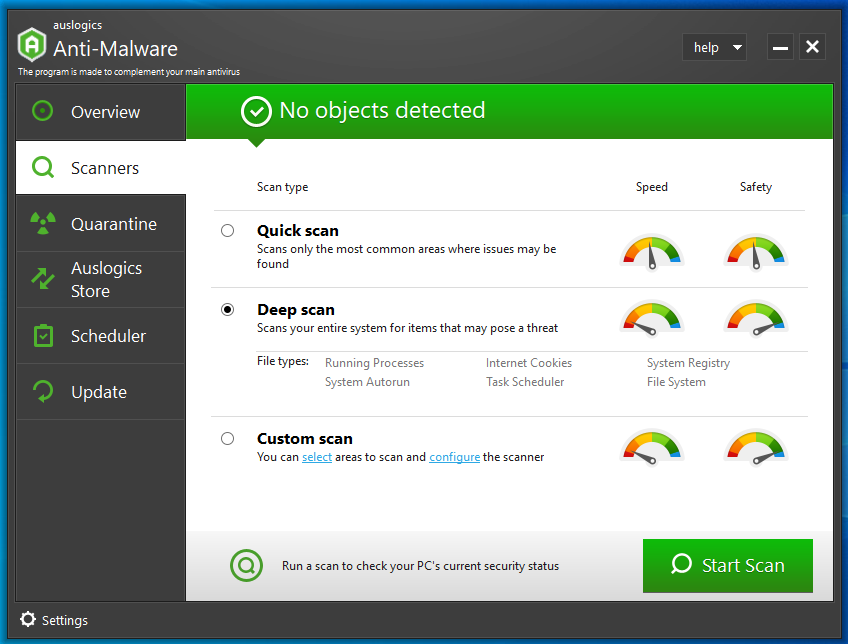Open the help dropdown
The image size is (848, 644).
coord(714,47)
